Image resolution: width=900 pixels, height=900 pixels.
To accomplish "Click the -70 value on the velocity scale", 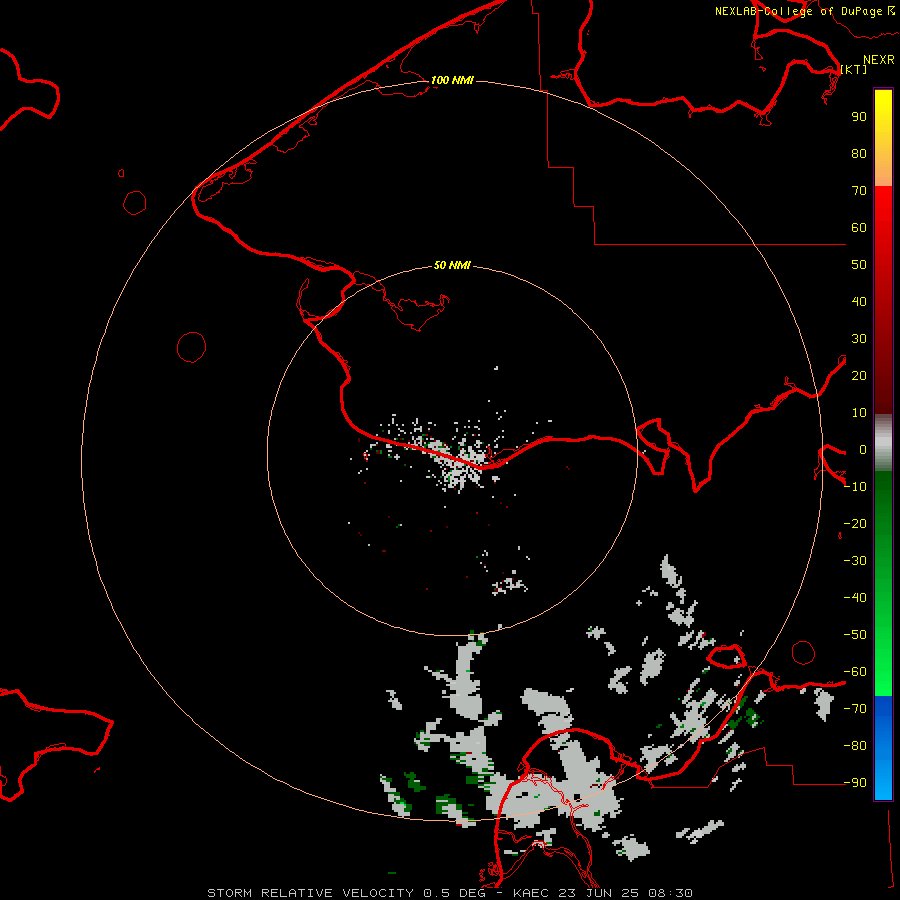I will [x=855, y=709].
